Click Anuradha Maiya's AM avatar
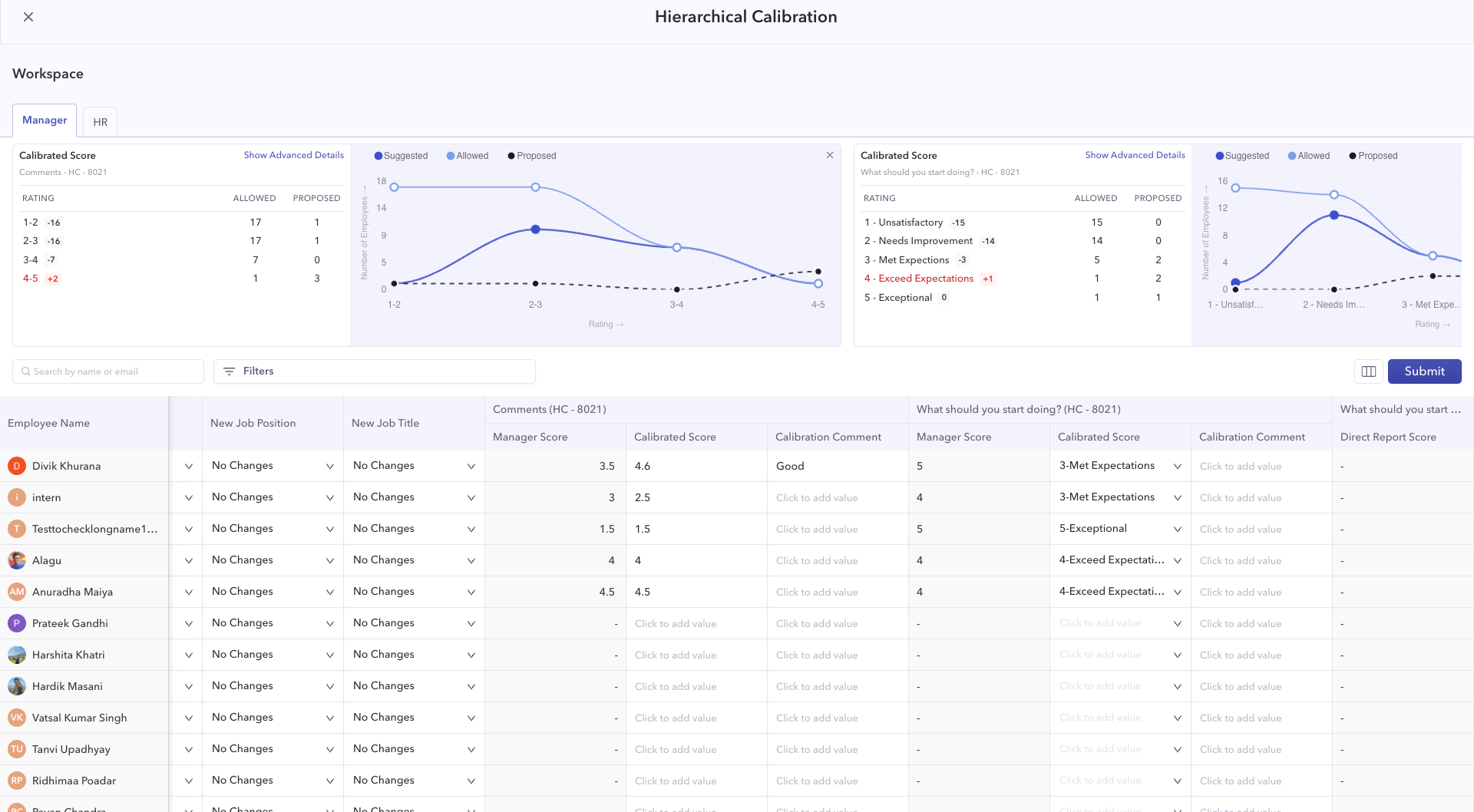Image resolution: width=1474 pixels, height=812 pixels. (x=17, y=592)
